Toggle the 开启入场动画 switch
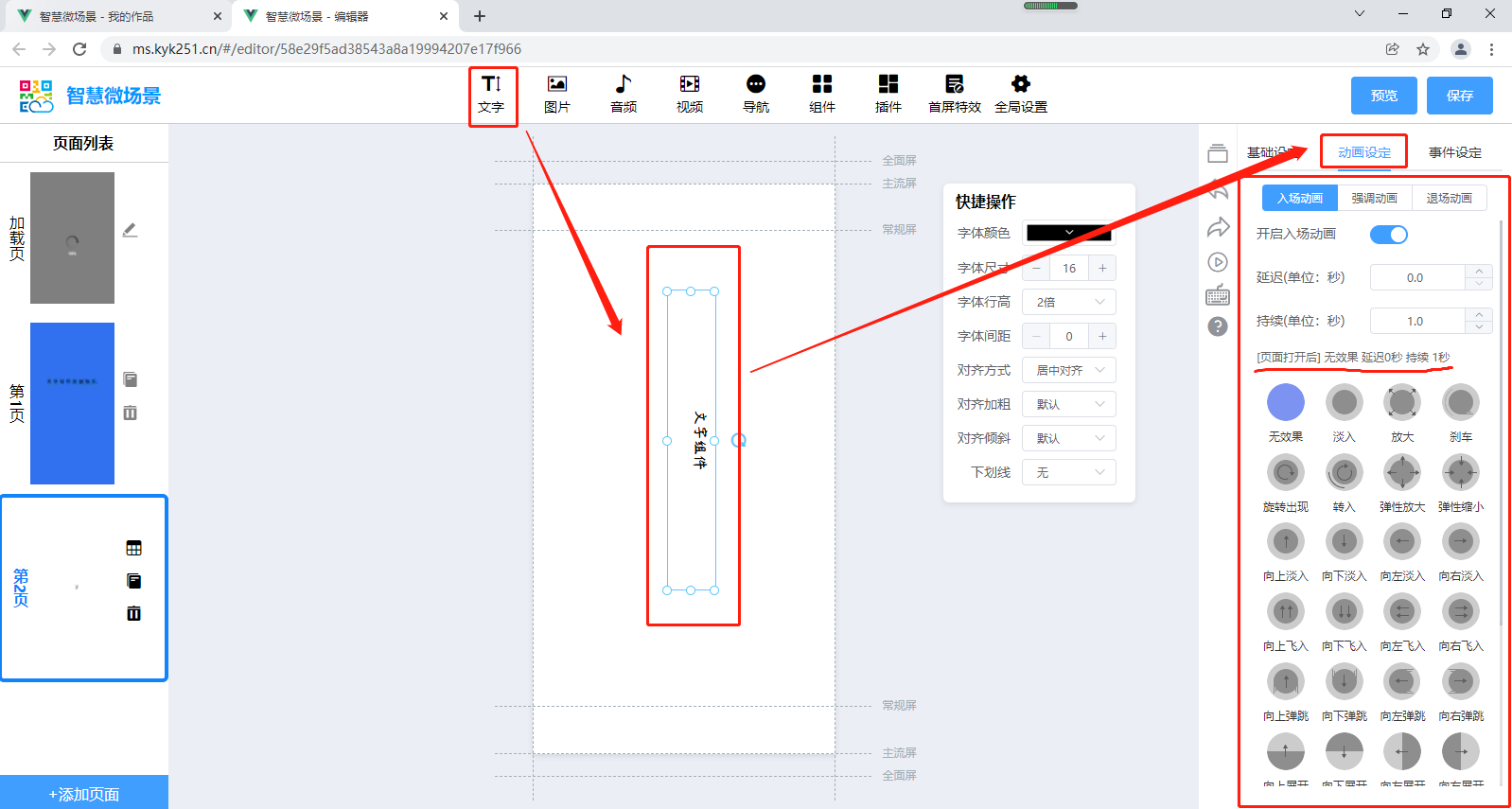The height and width of the screenshot is (809, 1512). tap(1388, 235)
